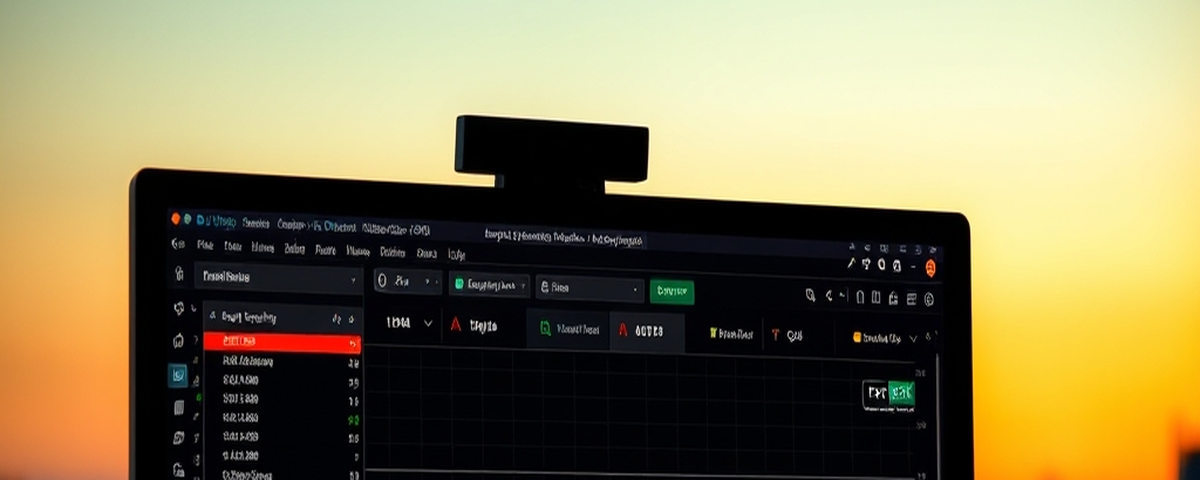Click the search magnifier icon in right toolbar
Screen dimensions: 1200x480
pyautogui.click(x=811, y=296)
